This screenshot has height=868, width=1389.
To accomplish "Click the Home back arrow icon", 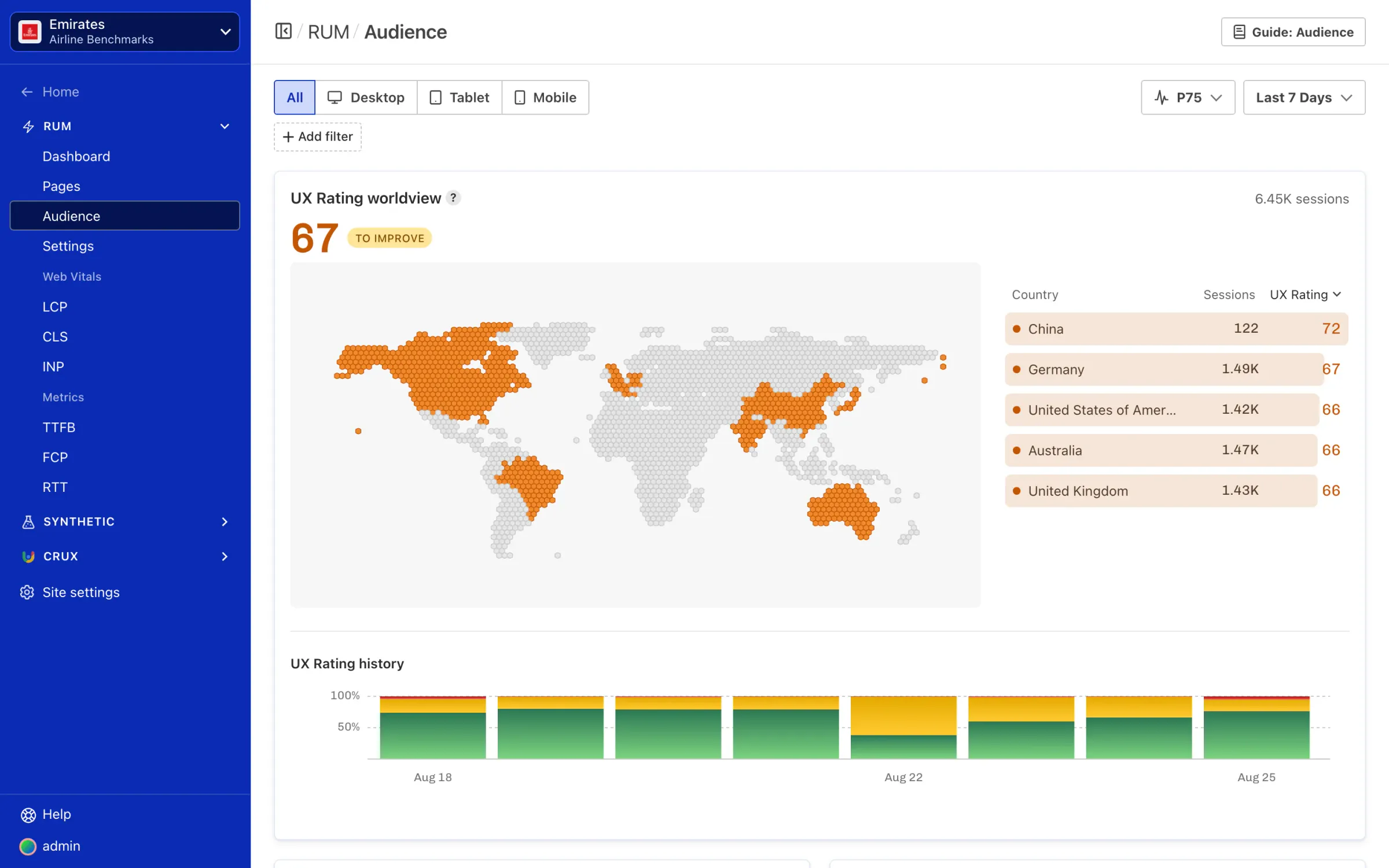I will click(27, 92).
